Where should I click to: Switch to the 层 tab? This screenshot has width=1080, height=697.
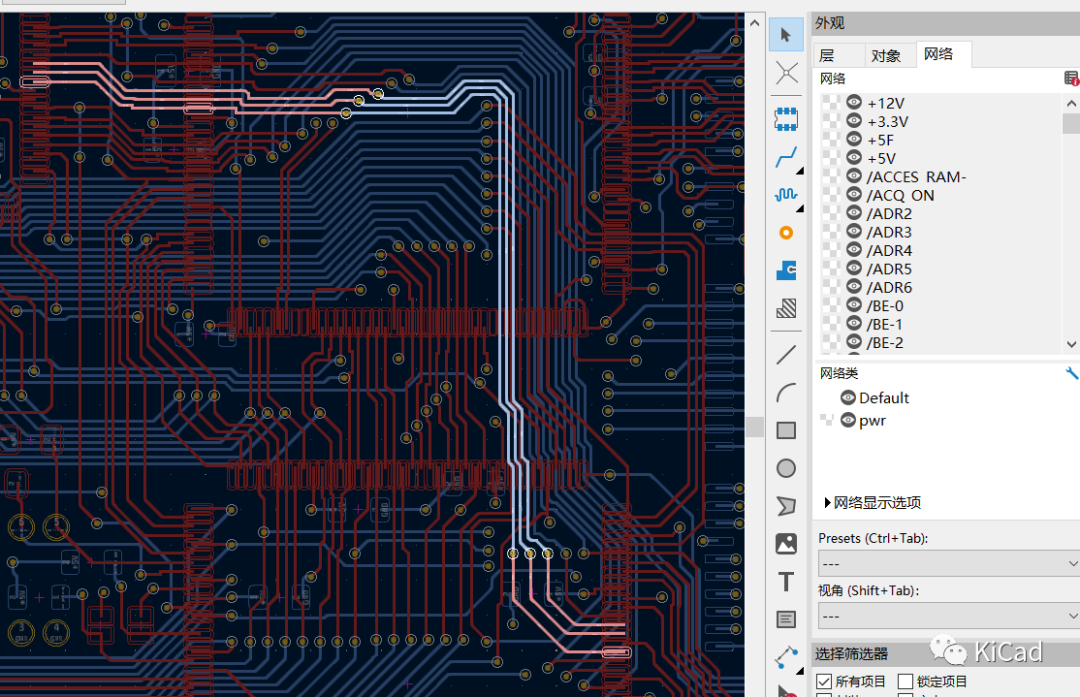pos(839,55)
